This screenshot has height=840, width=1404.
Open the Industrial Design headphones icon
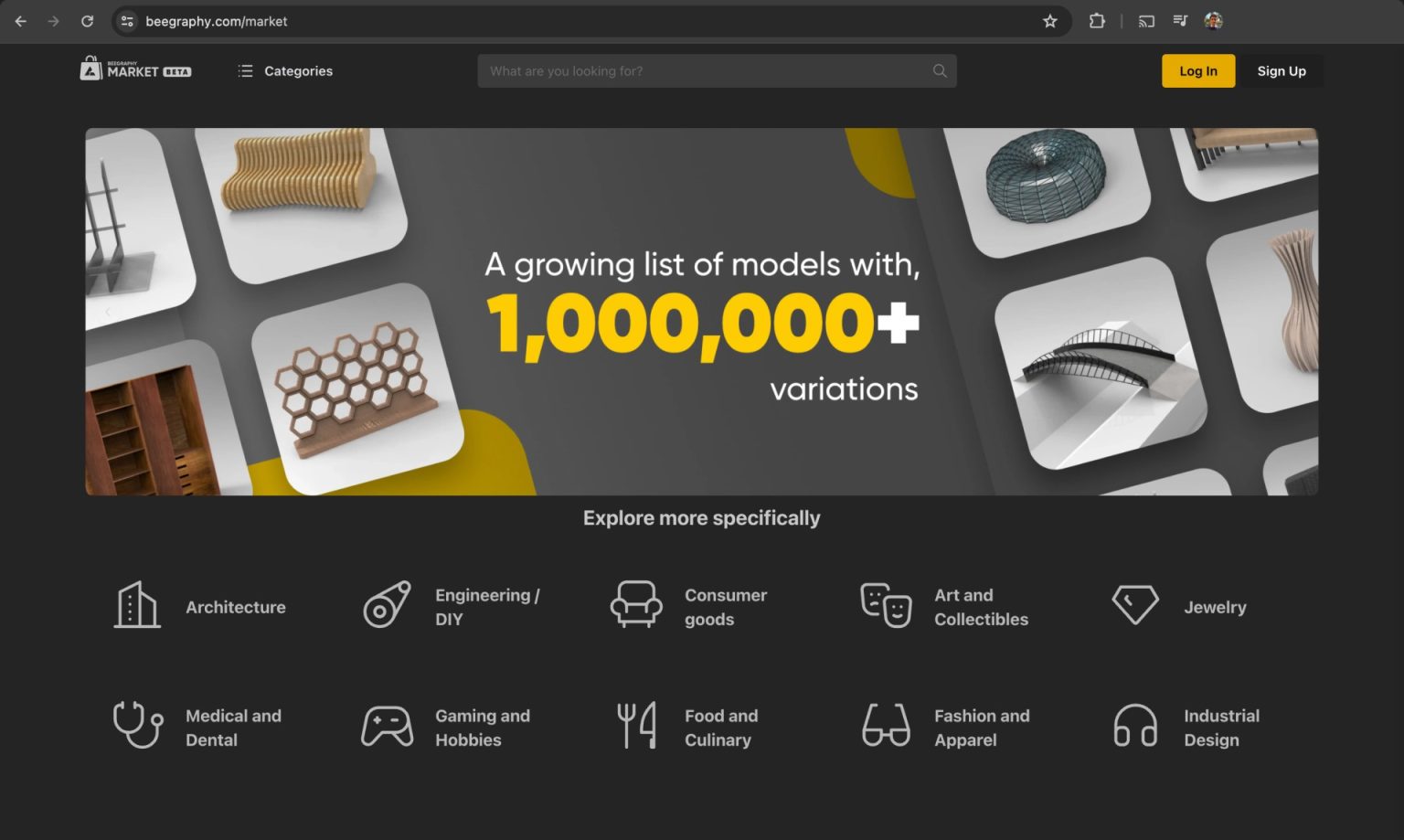pyautogui.click(x=1135, y=727)
